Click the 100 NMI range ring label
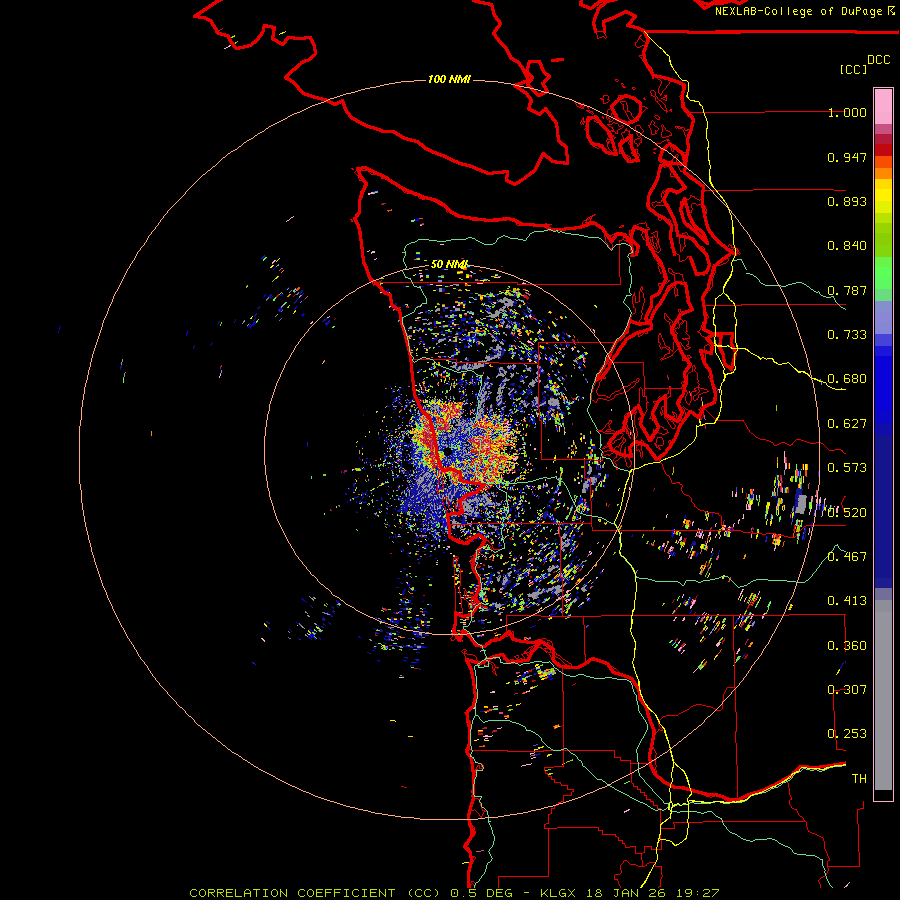The image size is (900, 900). 449,79
